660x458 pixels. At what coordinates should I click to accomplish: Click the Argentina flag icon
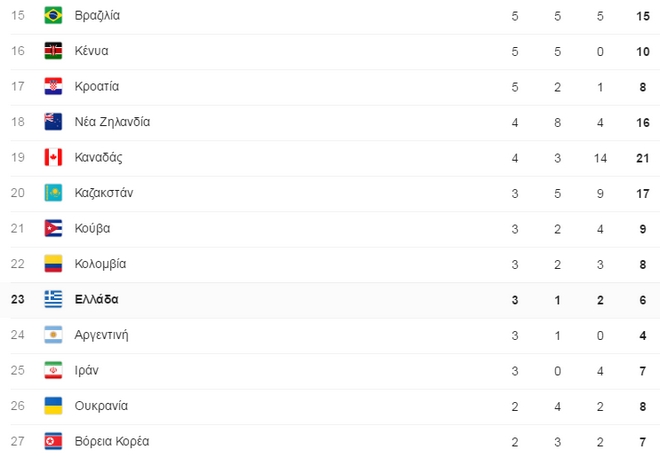pyautogui.click(x=54, y=335)
